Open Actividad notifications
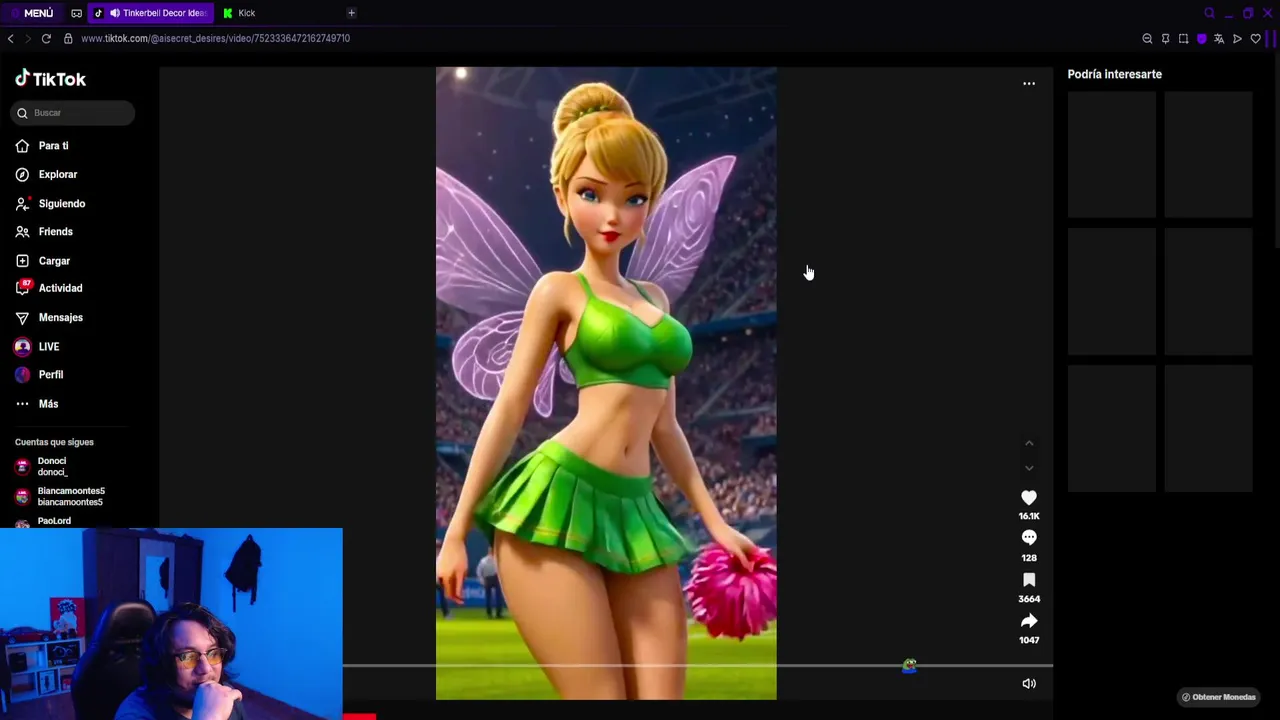 60,288
